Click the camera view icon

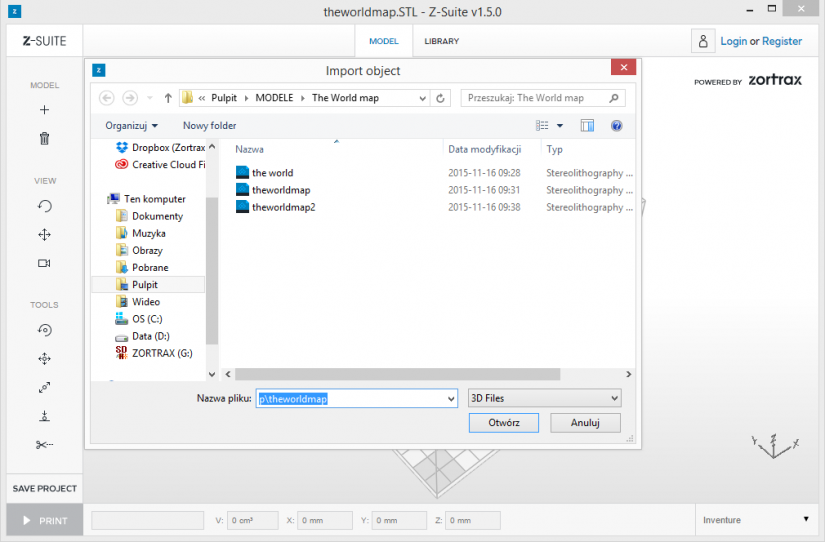pyautogui.click(x=44, y=263)
